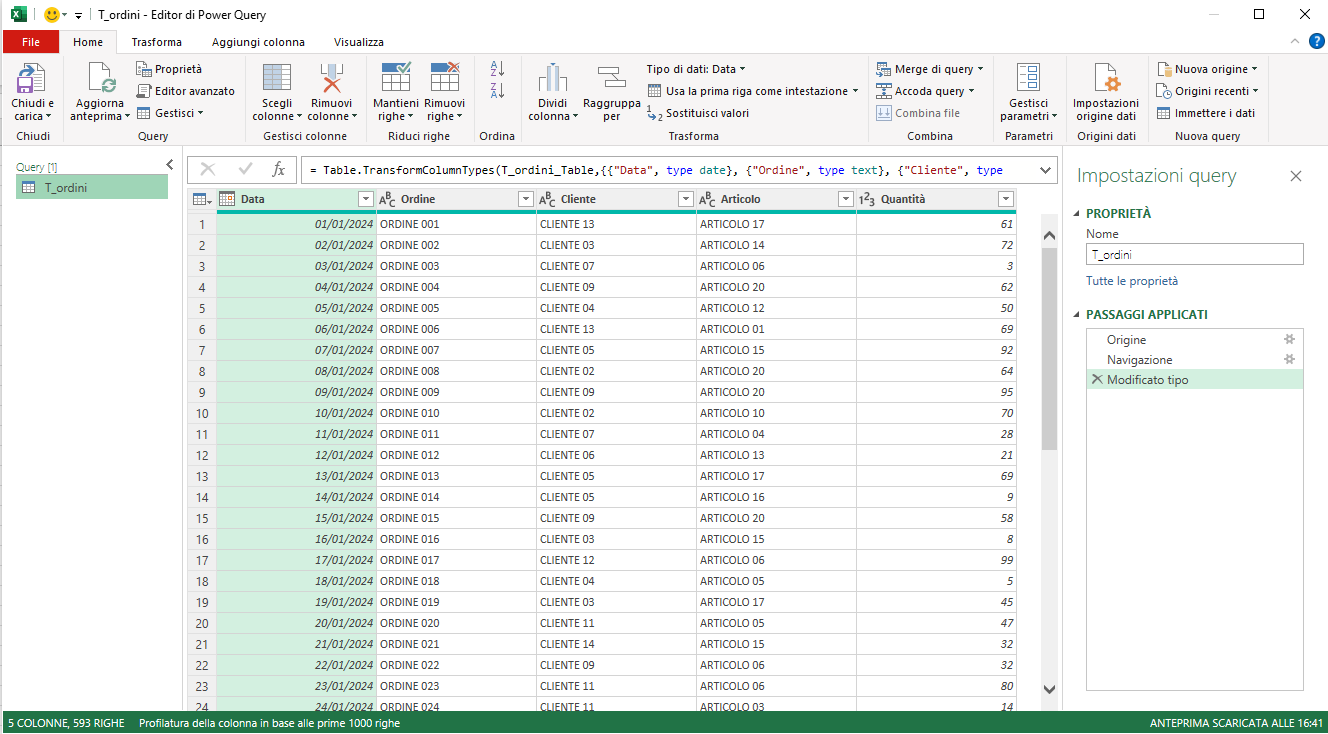Click the Nome input field
This screenshot has height=734, width=1328.
coord(1195,254)
